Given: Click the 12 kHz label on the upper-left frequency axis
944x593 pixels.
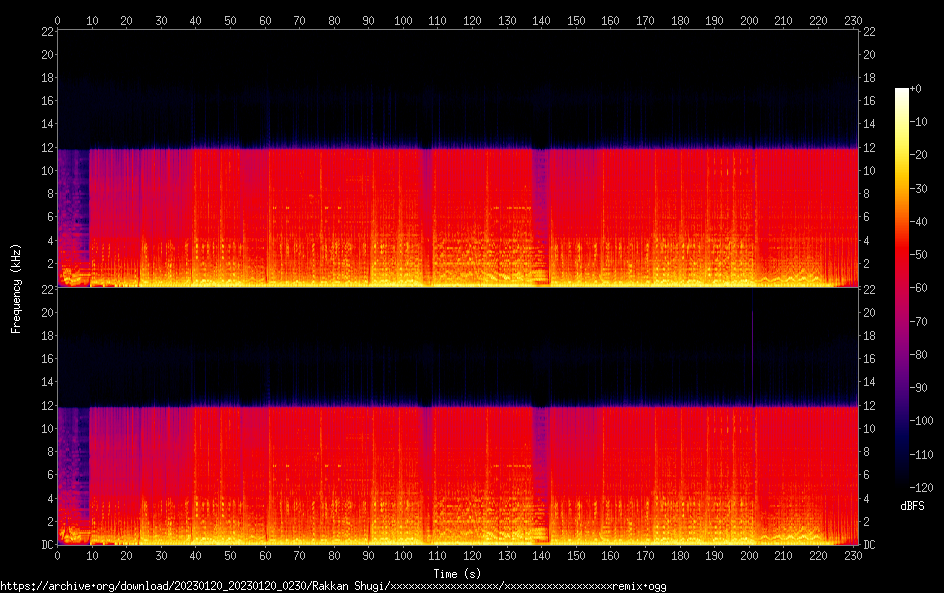Looking at the screenshot, I should tap(45, 148).
